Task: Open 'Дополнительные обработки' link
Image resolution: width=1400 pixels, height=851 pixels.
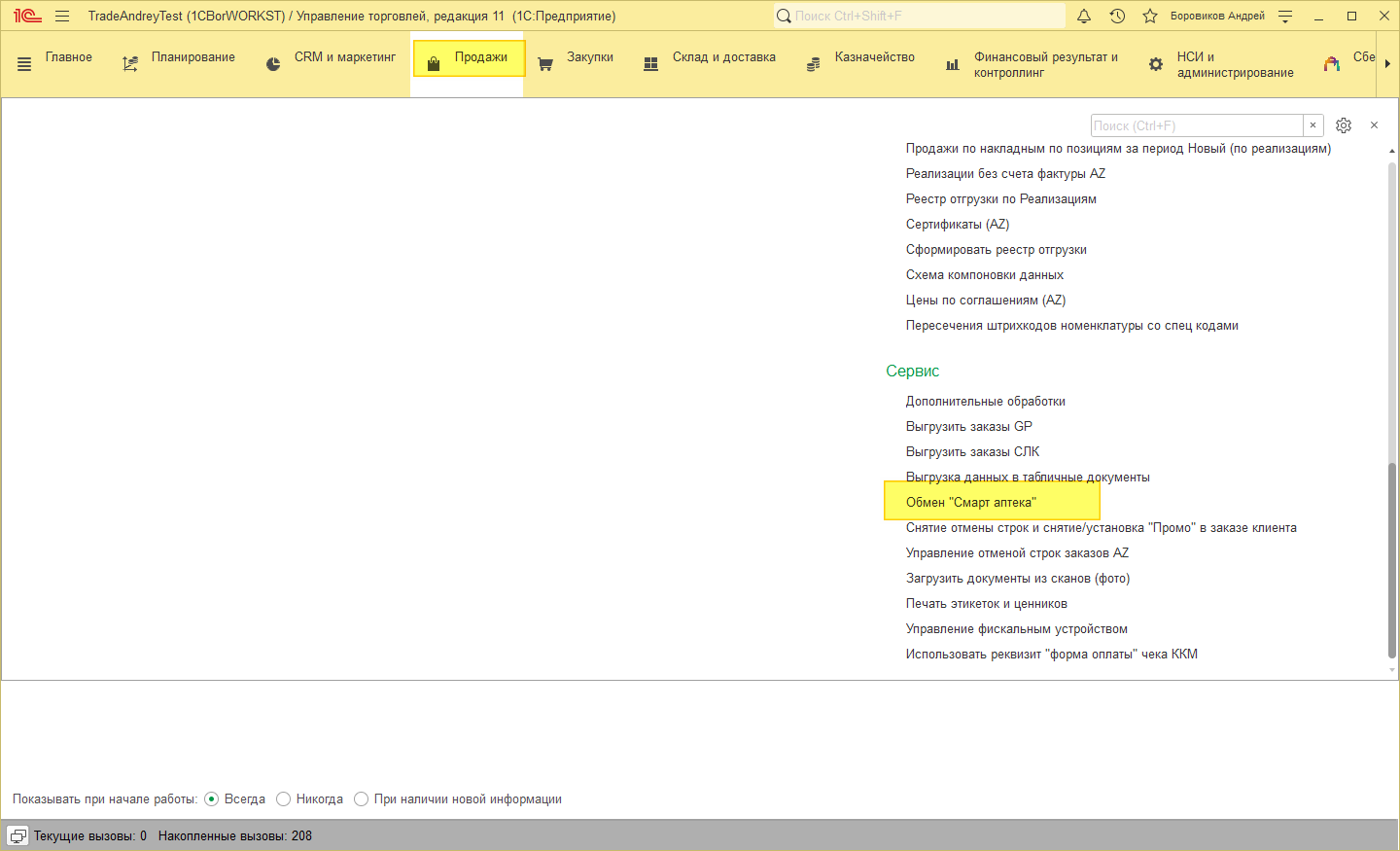Action: point(985,401)
